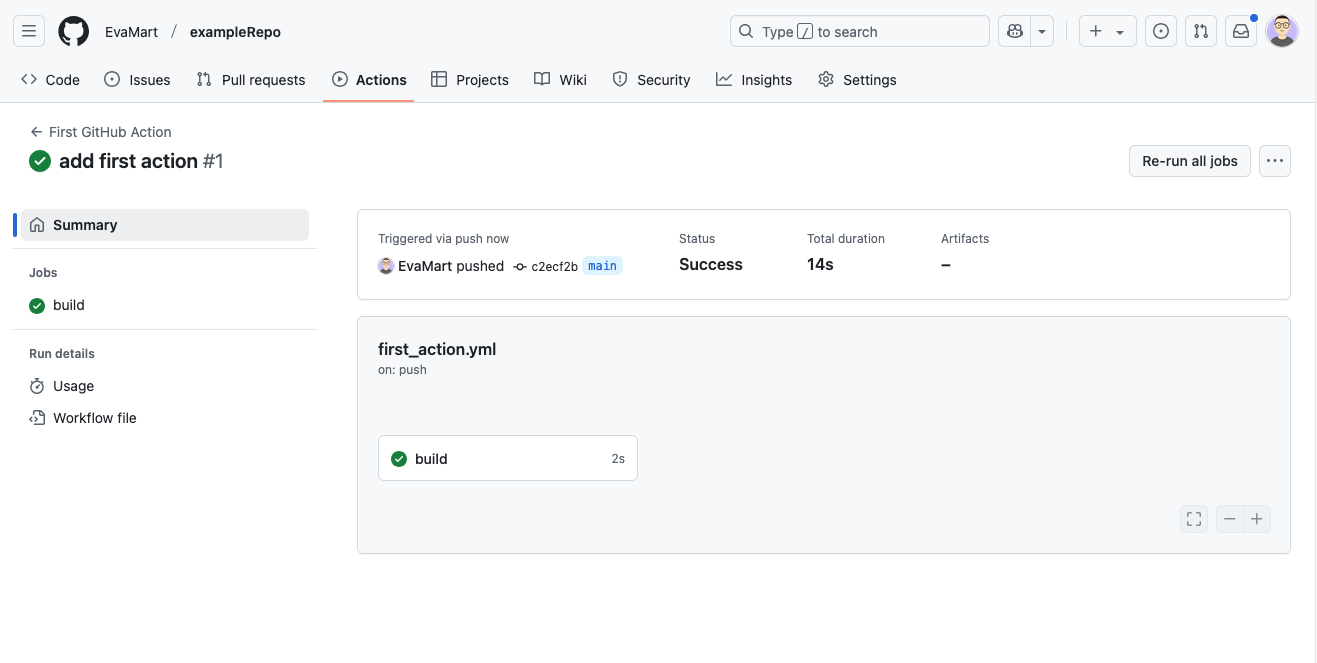
Task: Expand the workflow graph to fullscreen
Action: point(1193,518)
